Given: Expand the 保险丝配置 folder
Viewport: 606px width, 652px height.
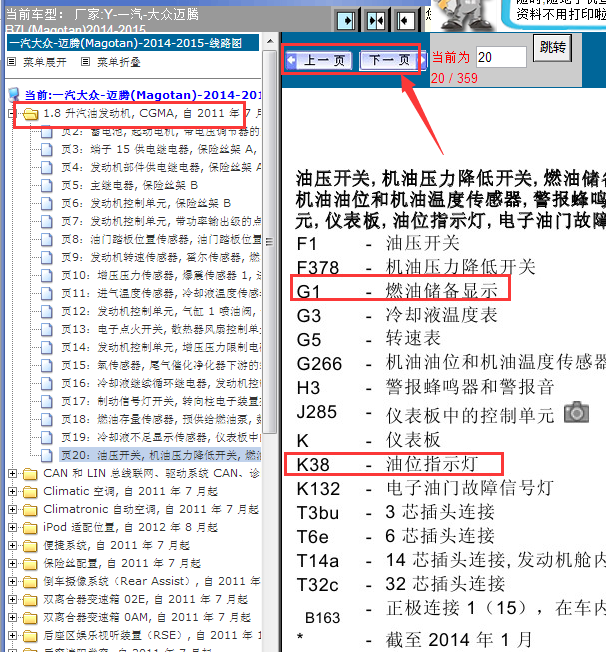Looking at the screenshot, I should 12,563.
